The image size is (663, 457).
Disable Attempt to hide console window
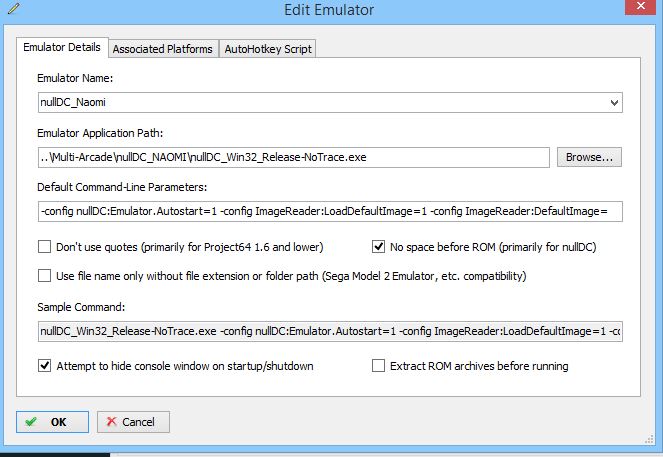44,366
